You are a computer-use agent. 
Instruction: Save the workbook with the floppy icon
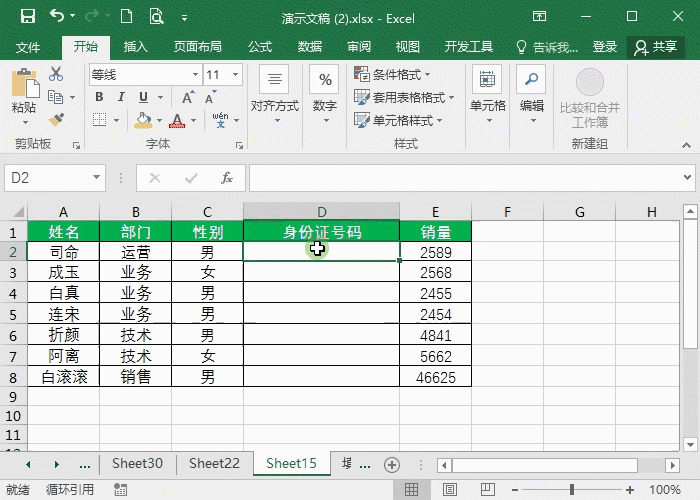28,17
